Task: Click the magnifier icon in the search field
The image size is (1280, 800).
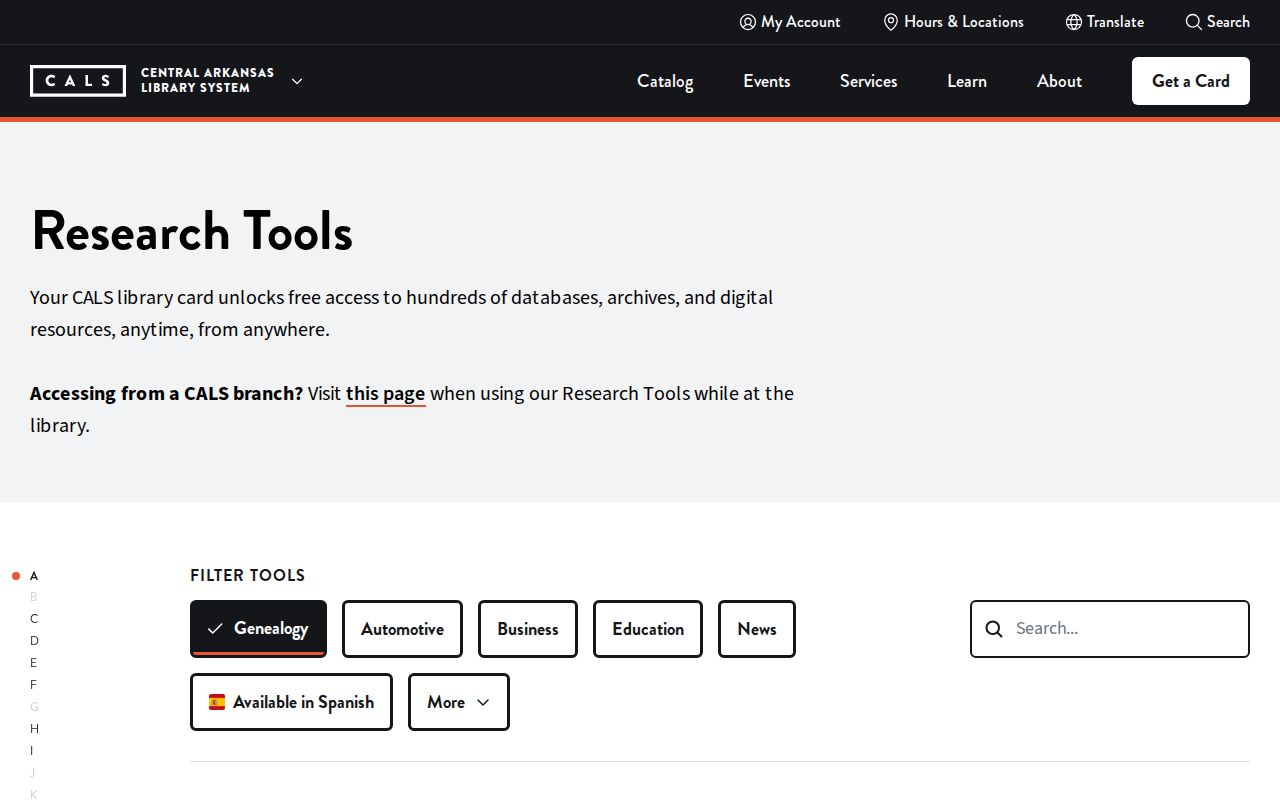Action: point(994,629)
